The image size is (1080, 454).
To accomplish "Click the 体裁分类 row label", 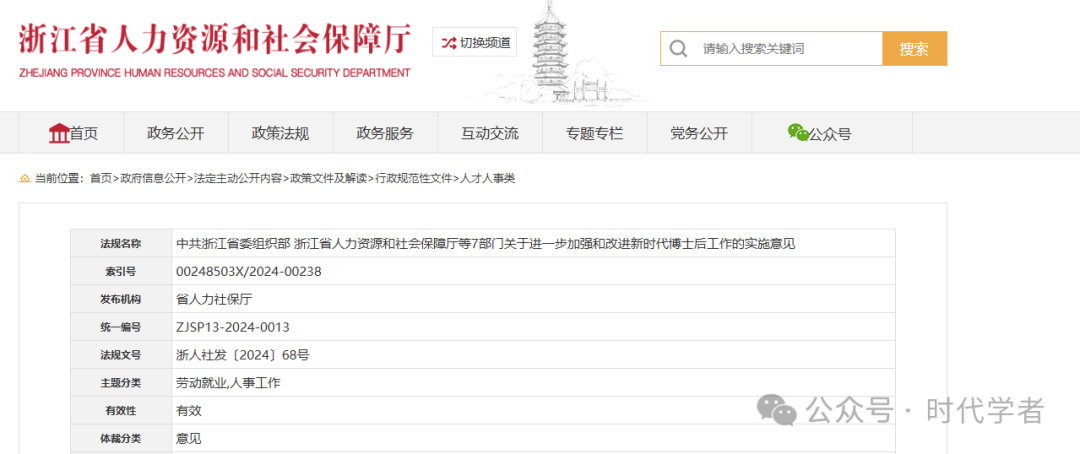I will pos(121,438).
